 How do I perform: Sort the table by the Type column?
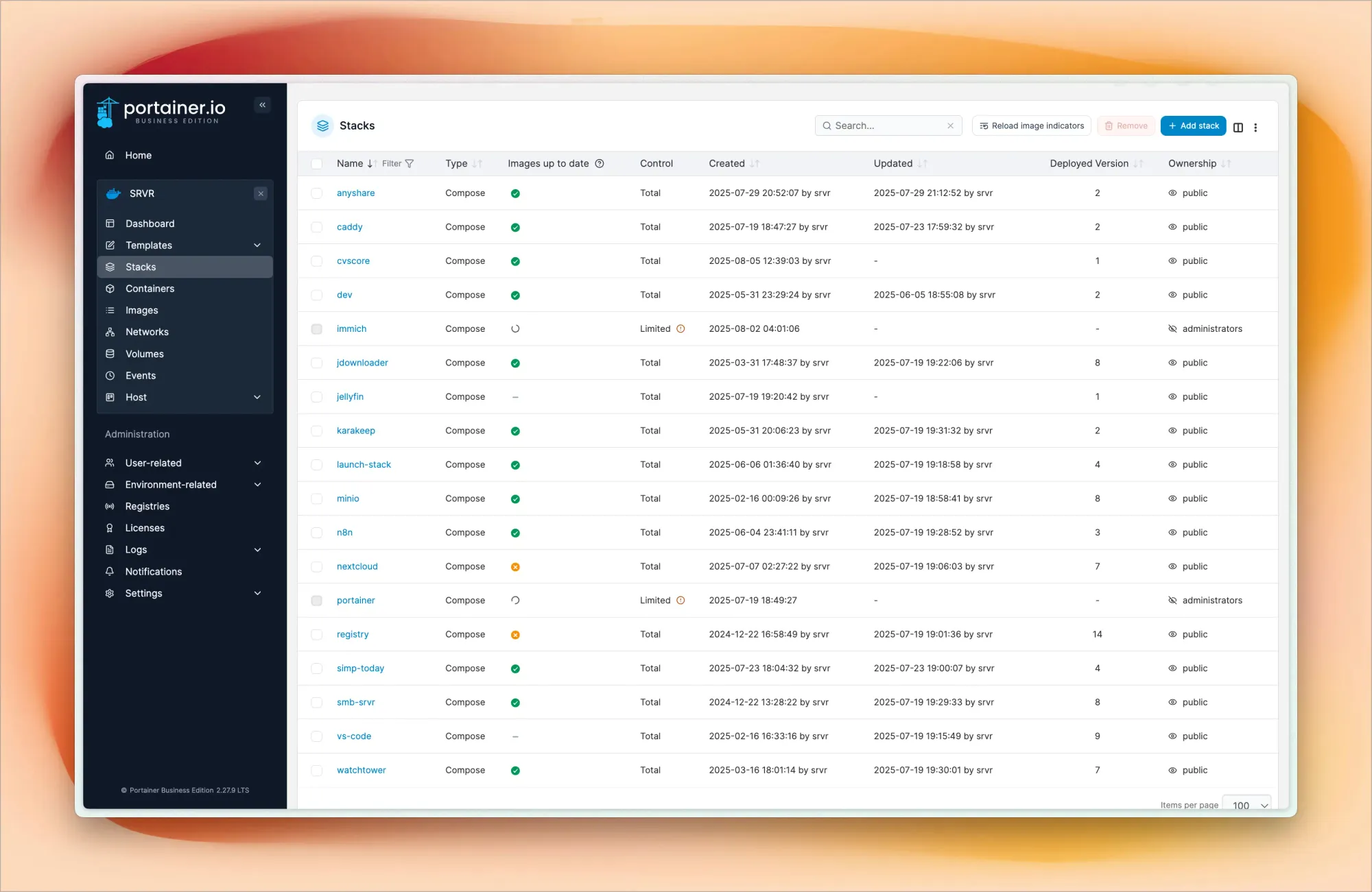coord(477,163)
